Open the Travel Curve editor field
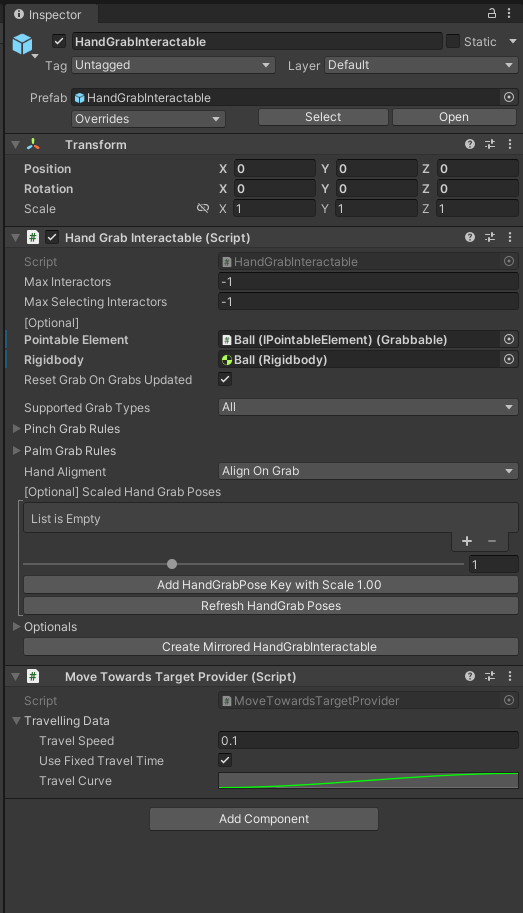523x913 pixels. [x=368, y=780]
